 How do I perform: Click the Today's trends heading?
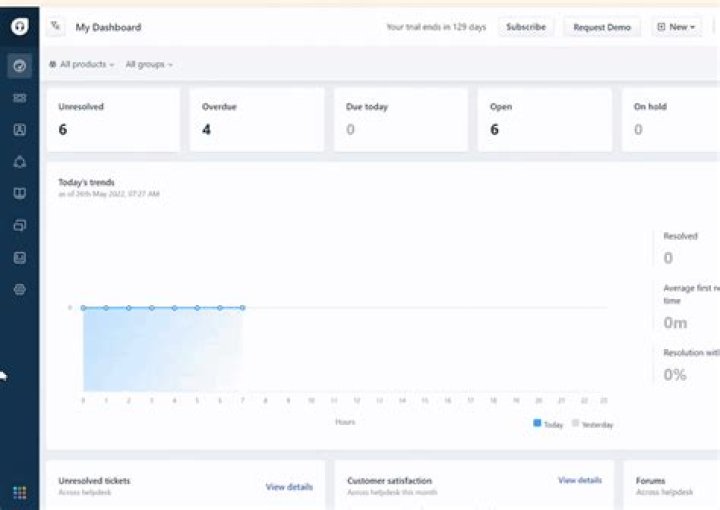(86, 182)
